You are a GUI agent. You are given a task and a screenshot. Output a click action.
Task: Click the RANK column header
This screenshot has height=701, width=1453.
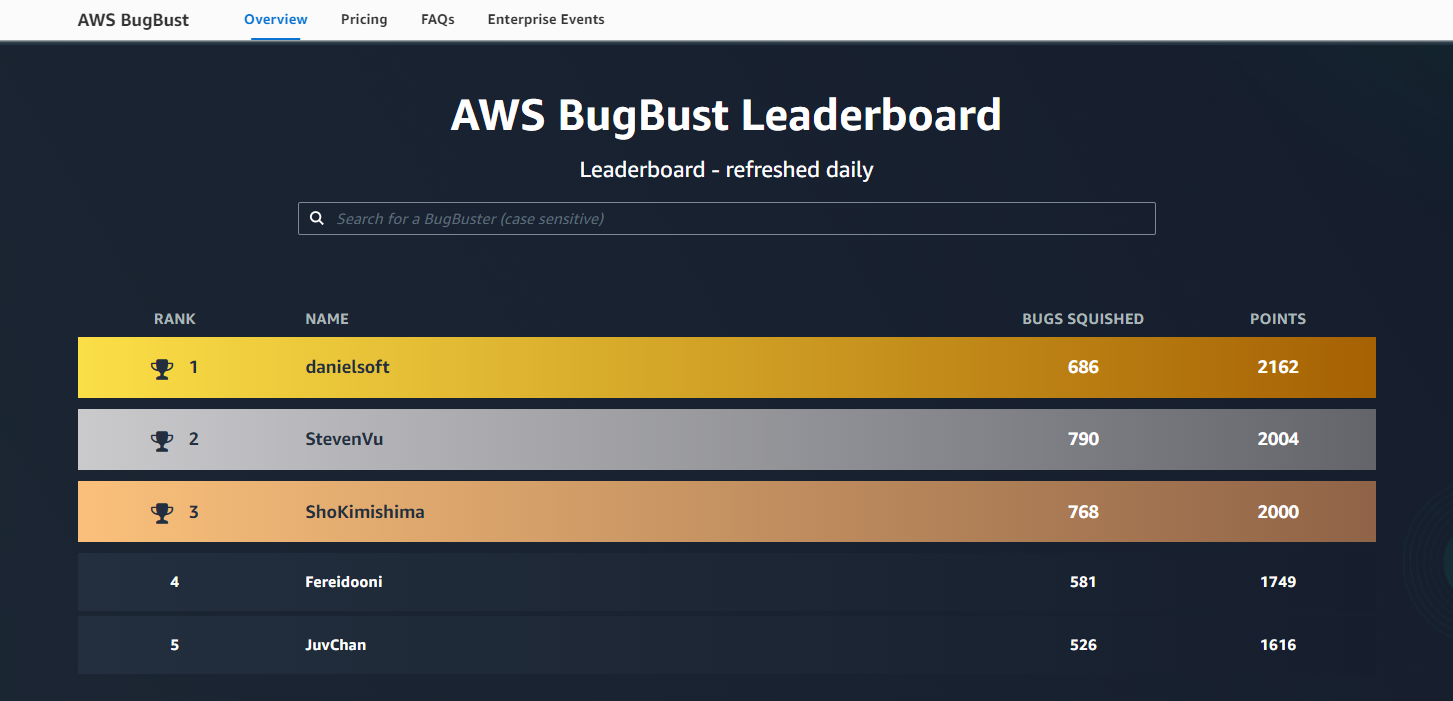[175, 319]
